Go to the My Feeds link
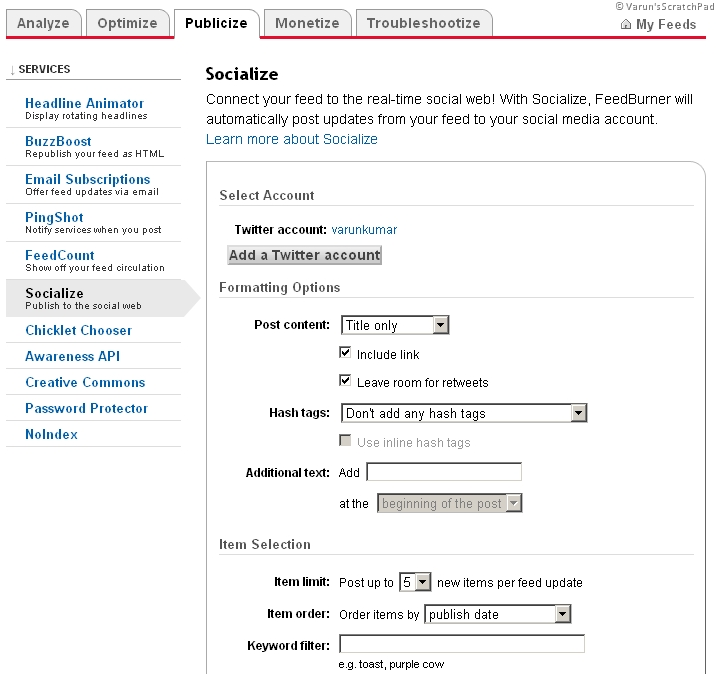 click(x=666, y=24)
